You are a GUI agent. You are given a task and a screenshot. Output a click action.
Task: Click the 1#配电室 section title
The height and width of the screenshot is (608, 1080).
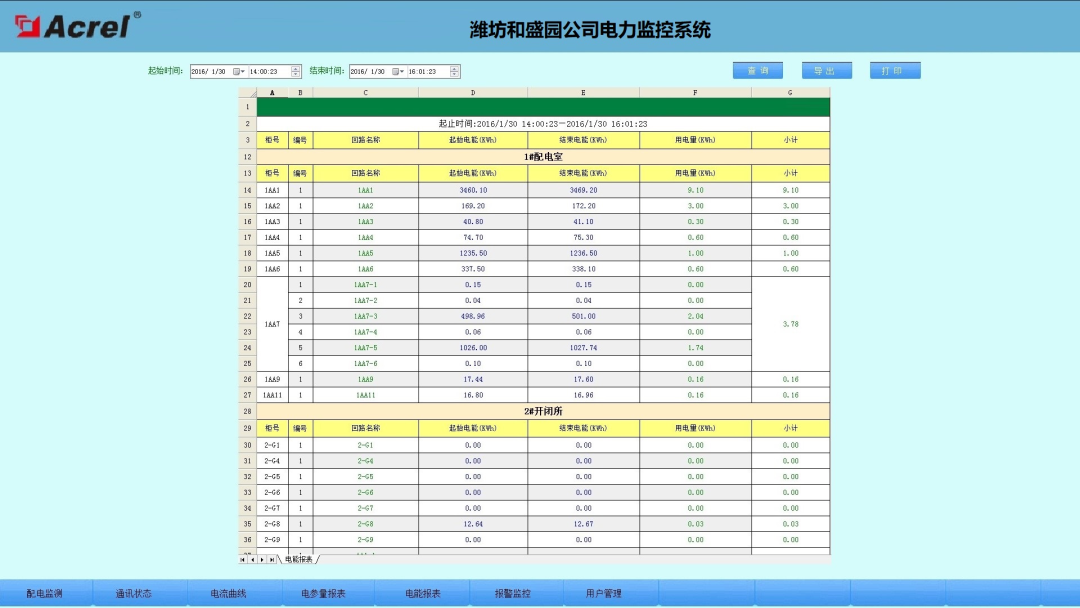(543, 157)
